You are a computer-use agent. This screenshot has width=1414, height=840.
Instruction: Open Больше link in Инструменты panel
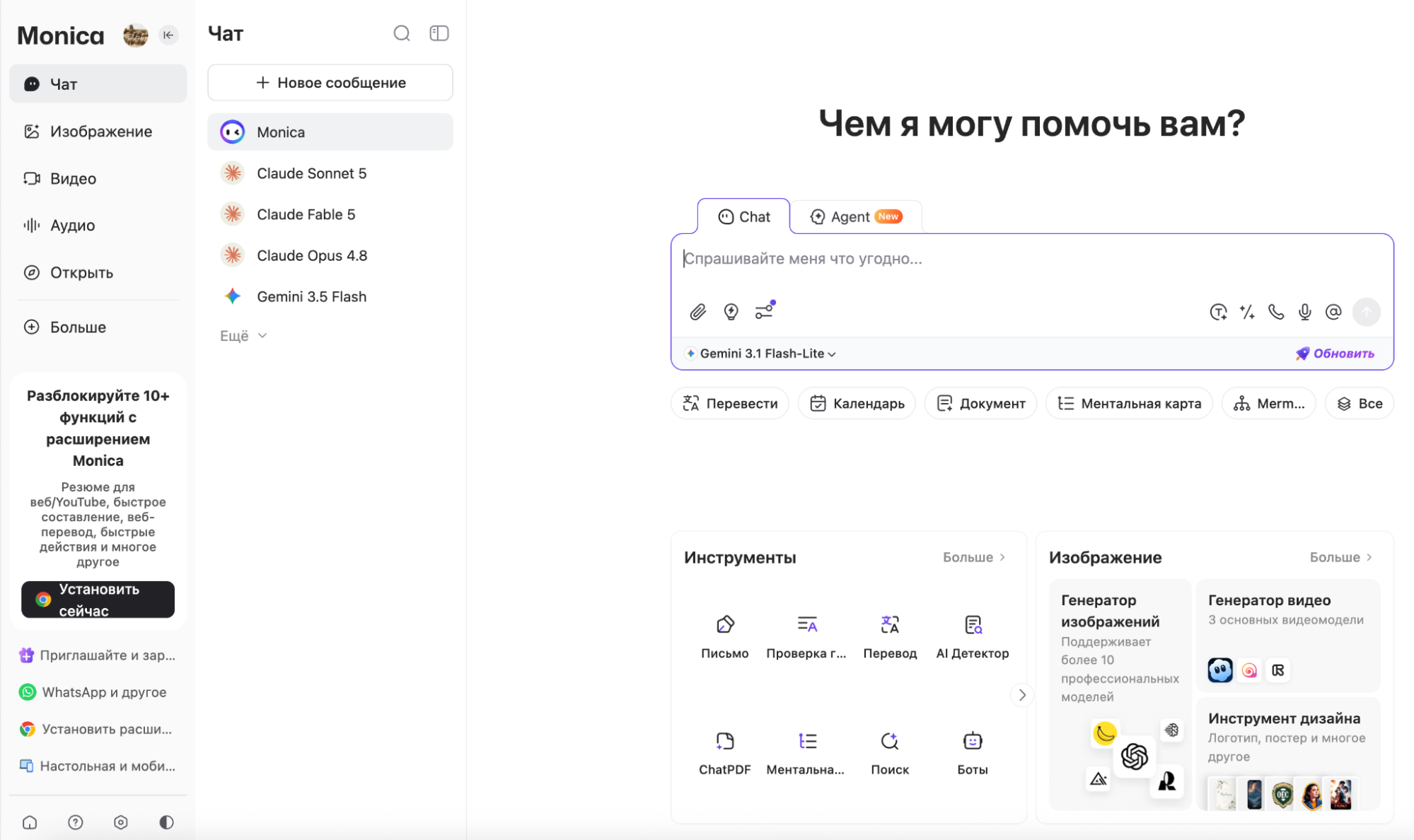coord(974,557)
